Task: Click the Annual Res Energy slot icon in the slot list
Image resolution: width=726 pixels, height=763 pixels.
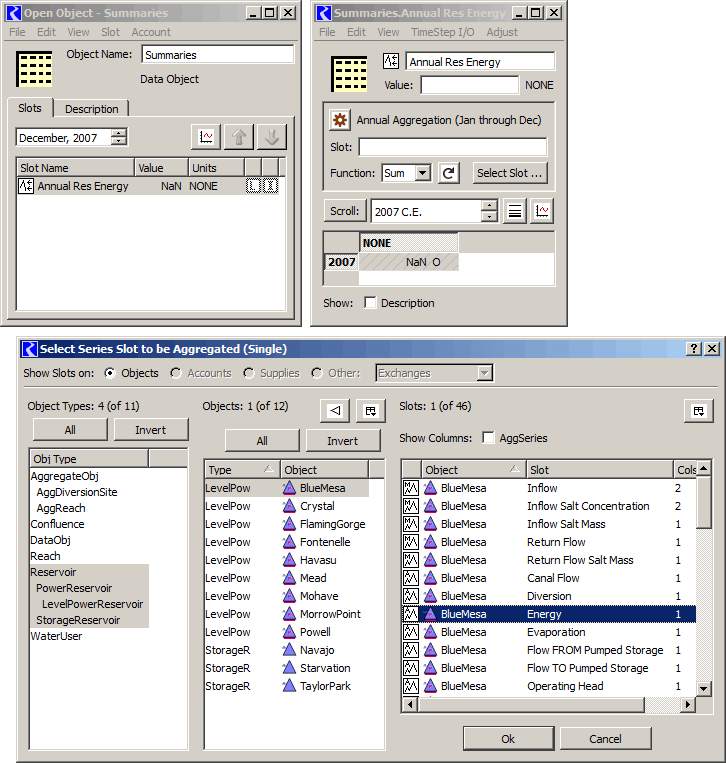Action: coord(26,186)
